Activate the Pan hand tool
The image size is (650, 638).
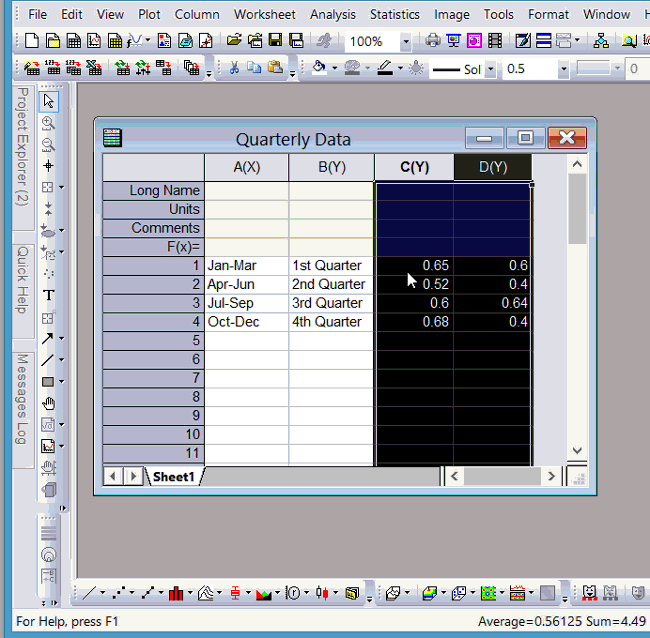(49, 404)
